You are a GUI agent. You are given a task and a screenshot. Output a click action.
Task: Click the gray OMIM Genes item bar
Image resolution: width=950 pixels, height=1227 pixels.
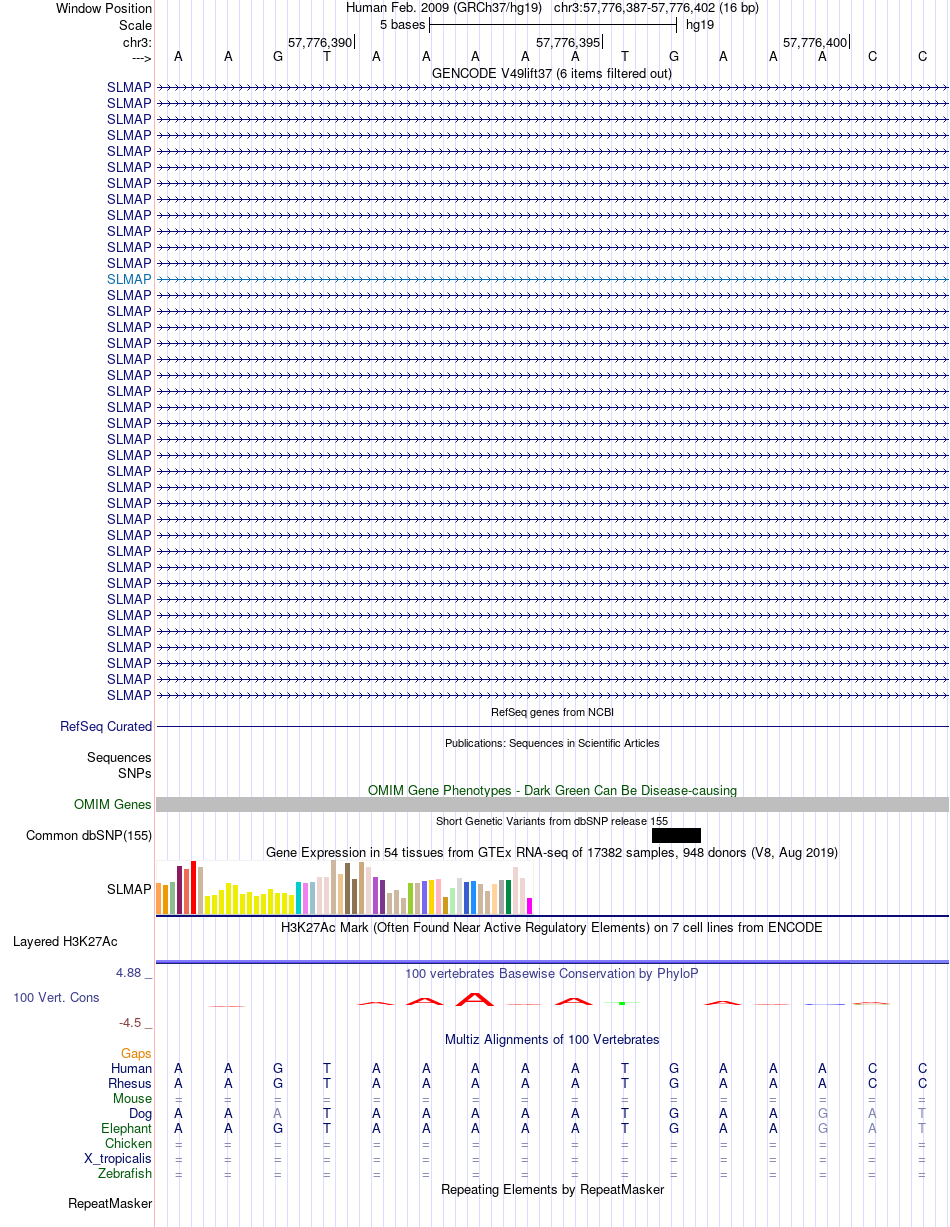click(x=552, y=805)
